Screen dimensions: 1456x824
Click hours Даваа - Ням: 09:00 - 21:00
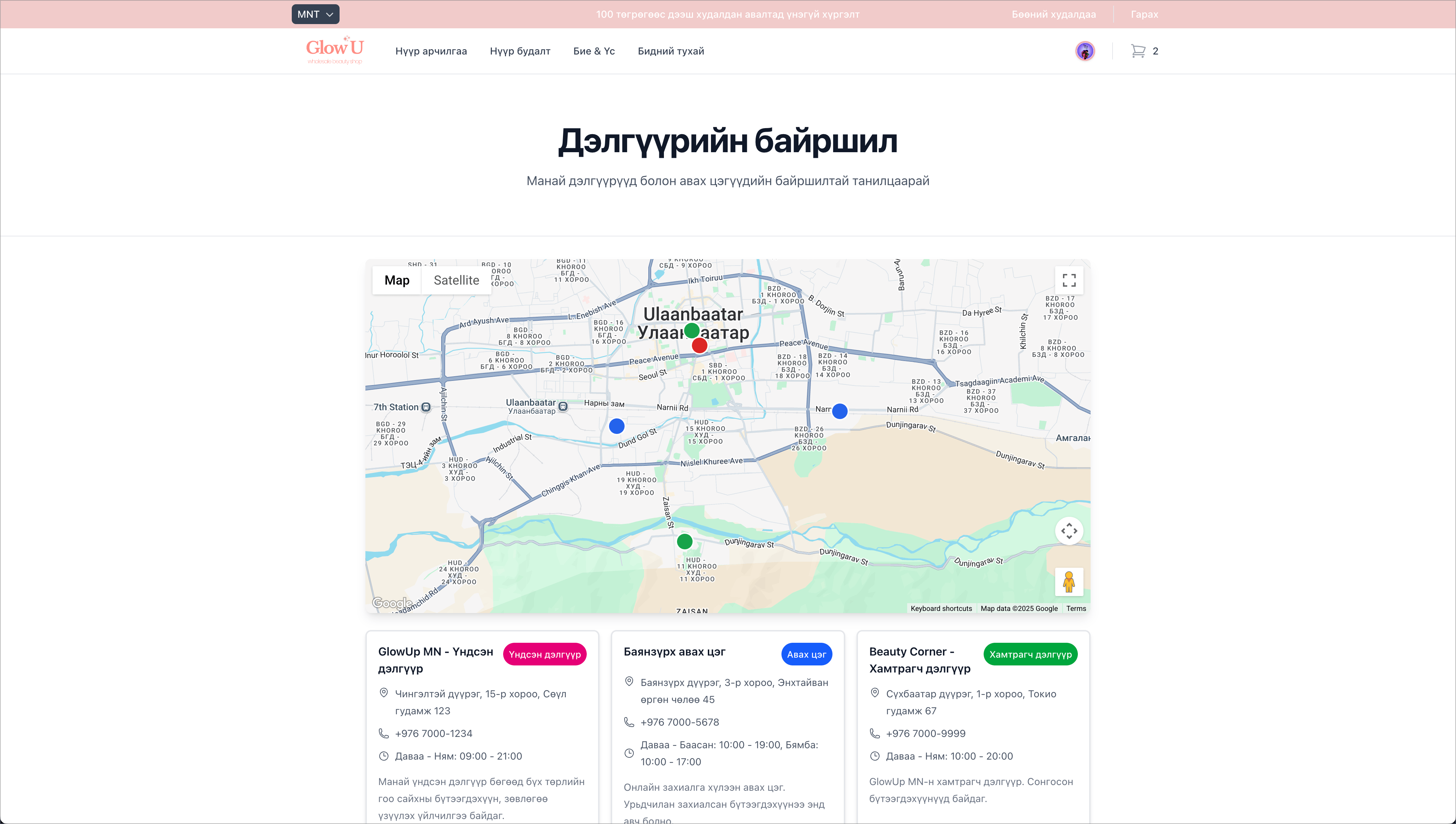[x=459, y=756]
